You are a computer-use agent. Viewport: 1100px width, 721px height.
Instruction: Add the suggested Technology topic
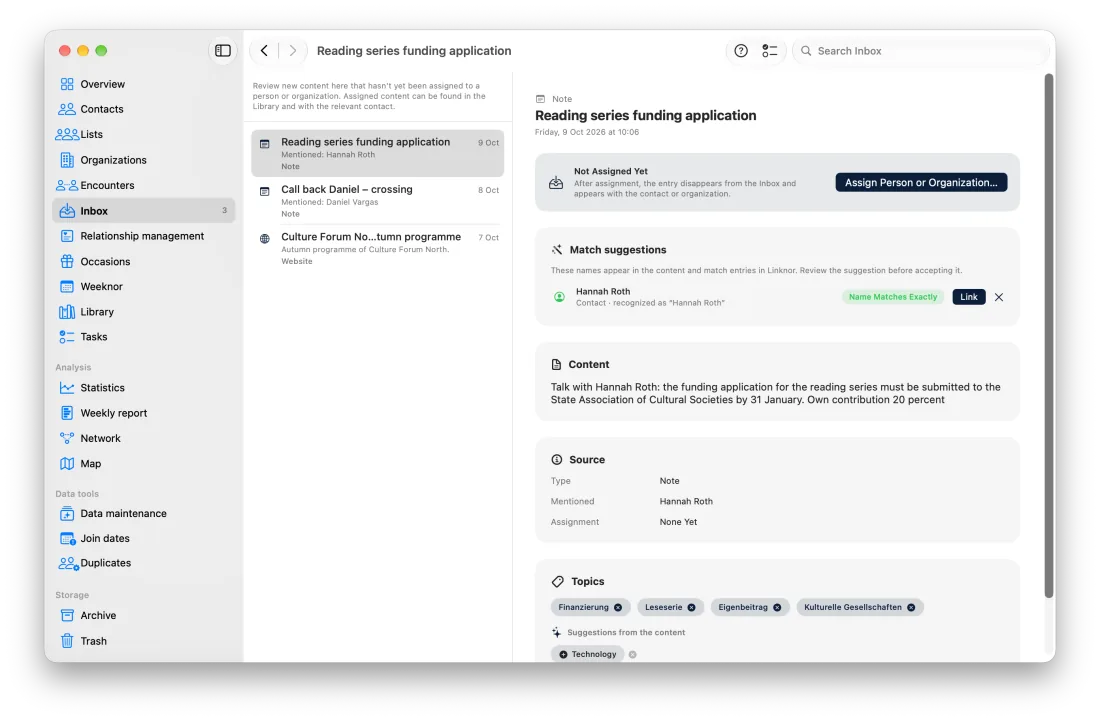pos(588,654)
